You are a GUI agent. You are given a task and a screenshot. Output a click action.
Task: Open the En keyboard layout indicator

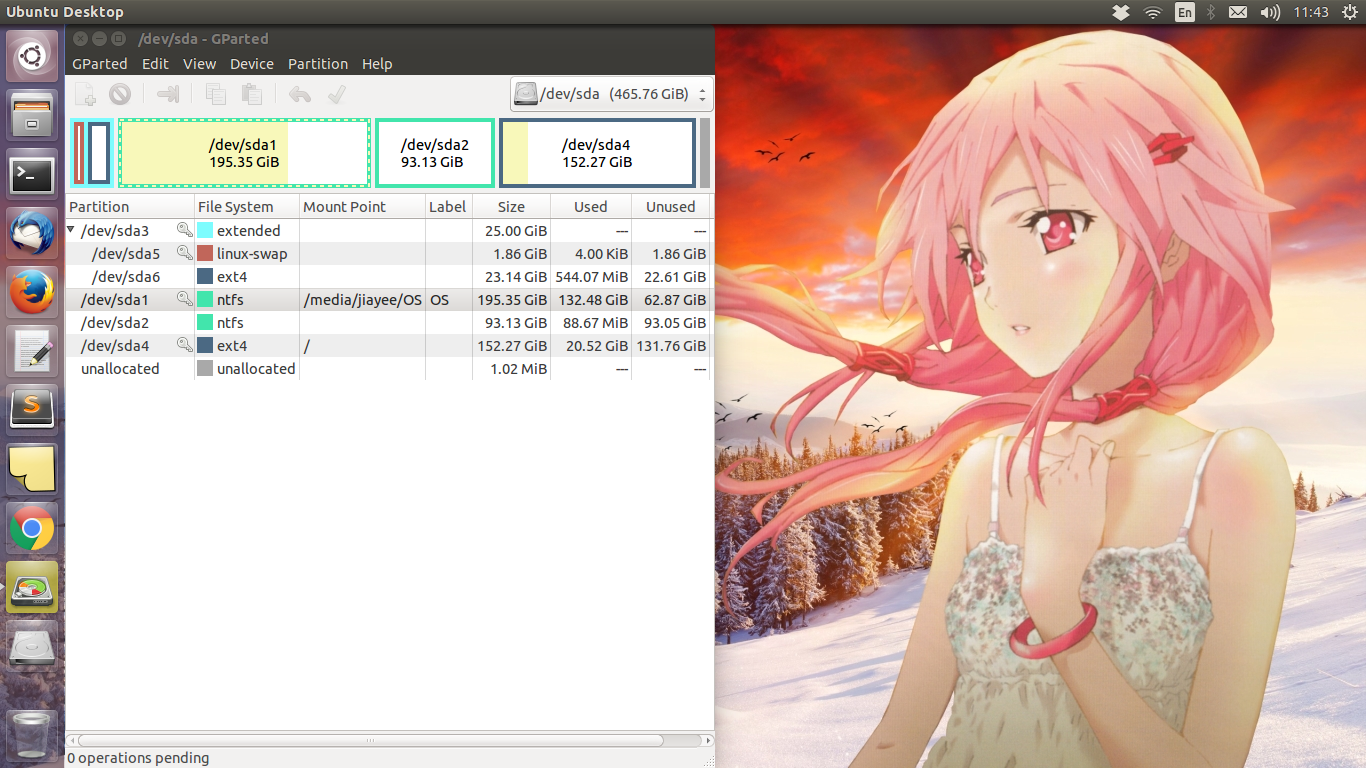click(1185, 12)
